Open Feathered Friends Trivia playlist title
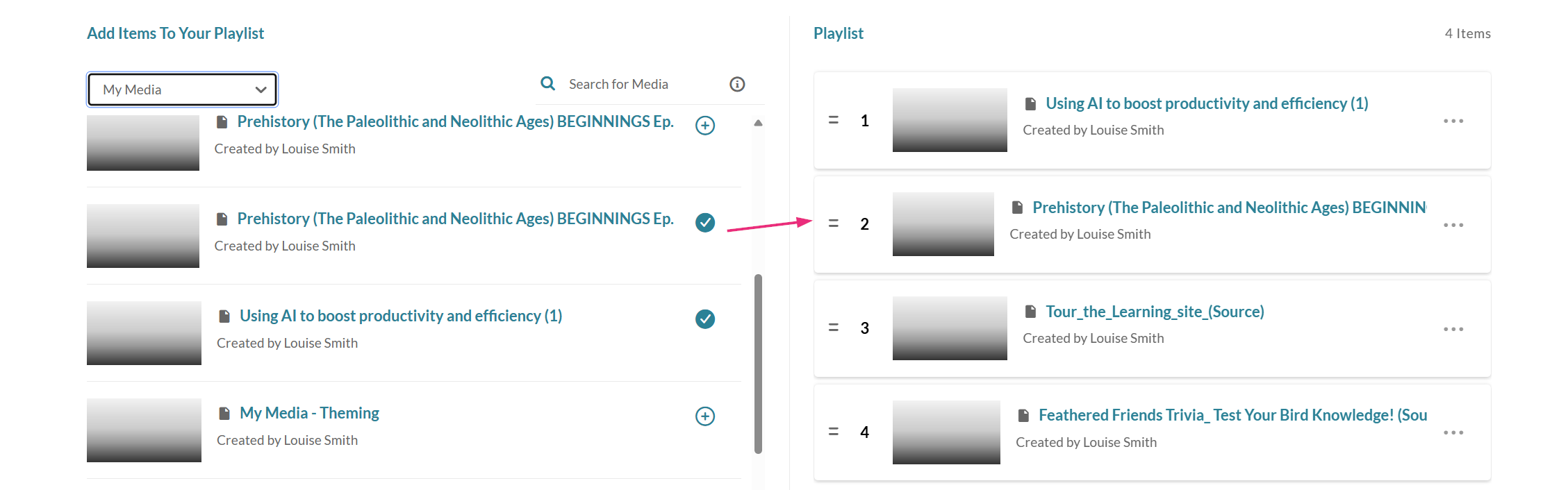 (x=1232, y=415)
